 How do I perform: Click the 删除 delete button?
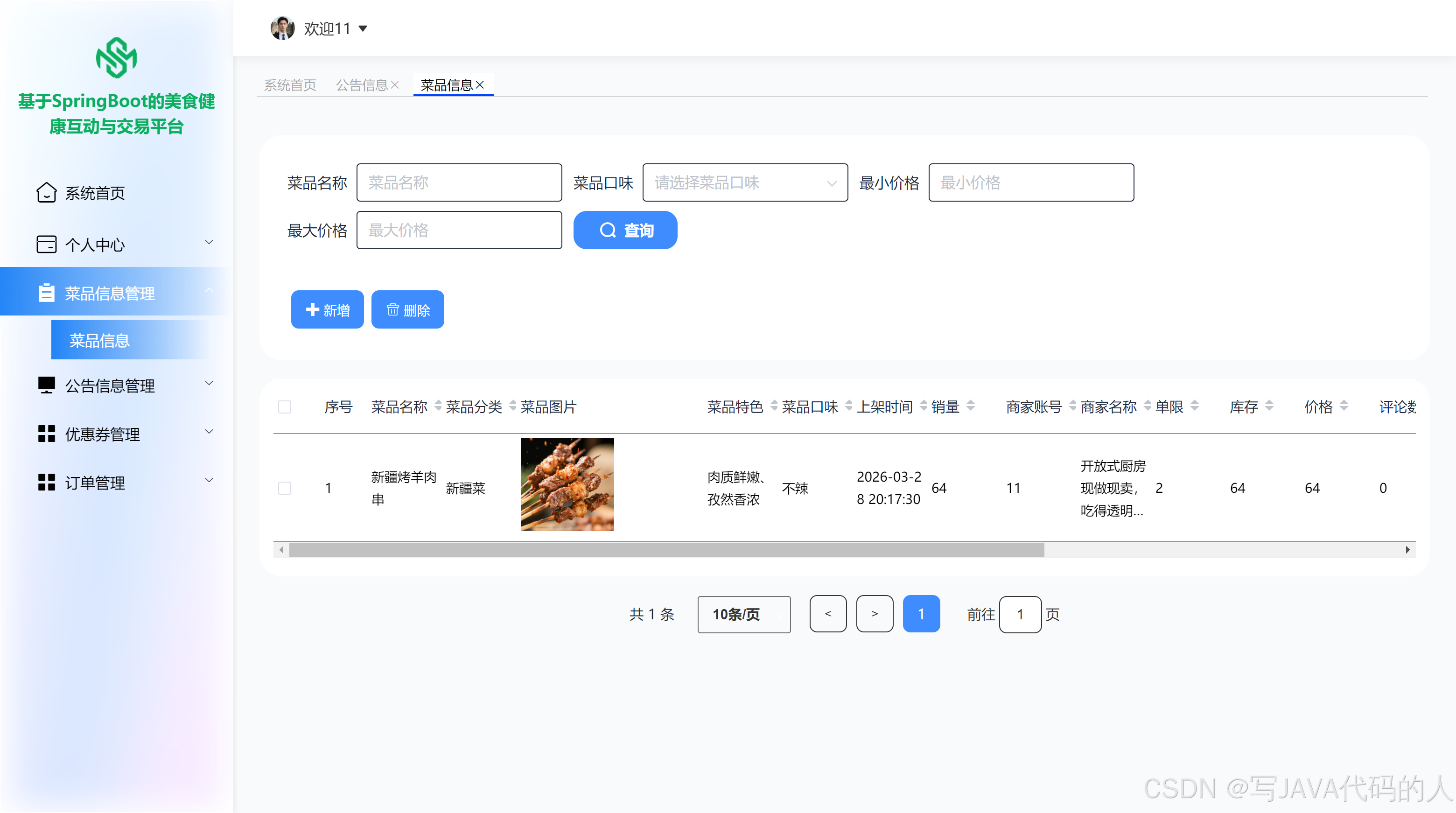coord(407,310)
